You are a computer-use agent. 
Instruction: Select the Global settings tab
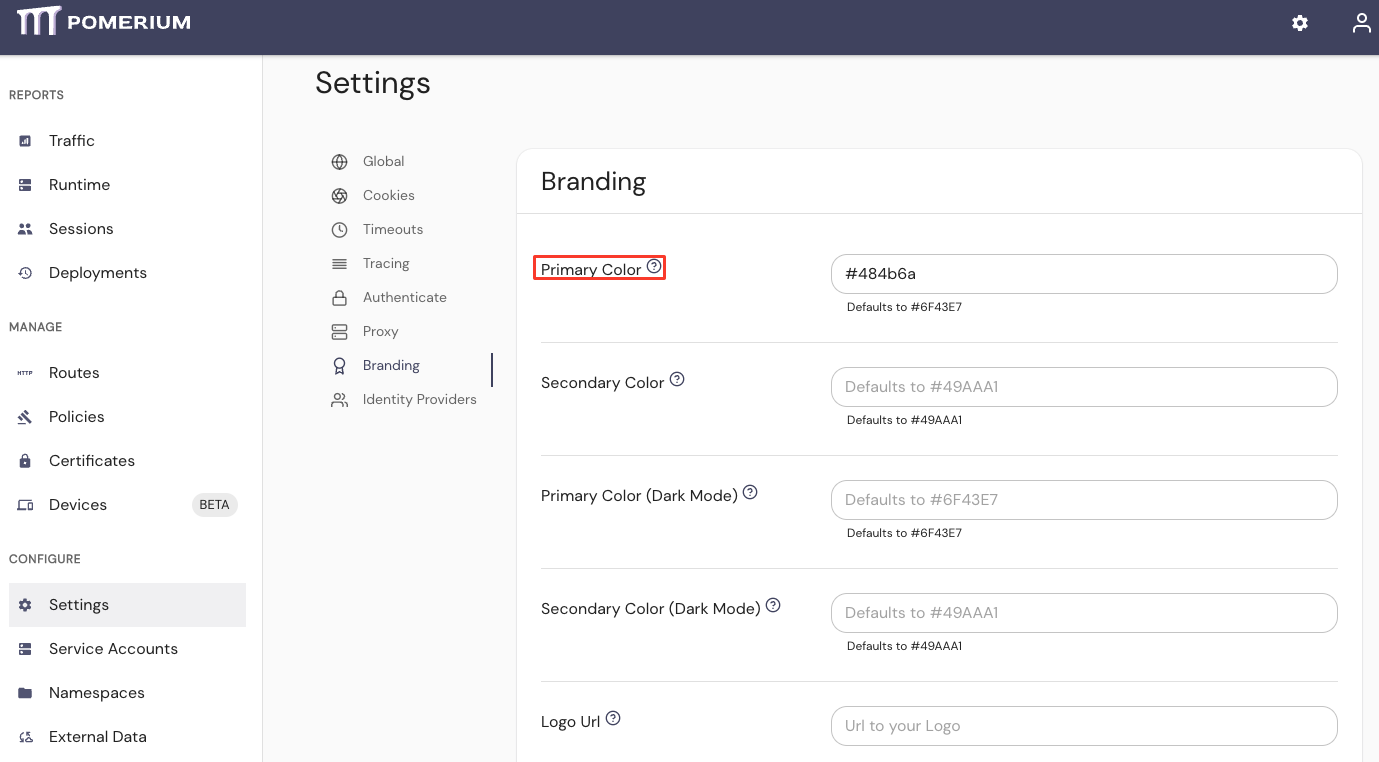tap(383, 161)
